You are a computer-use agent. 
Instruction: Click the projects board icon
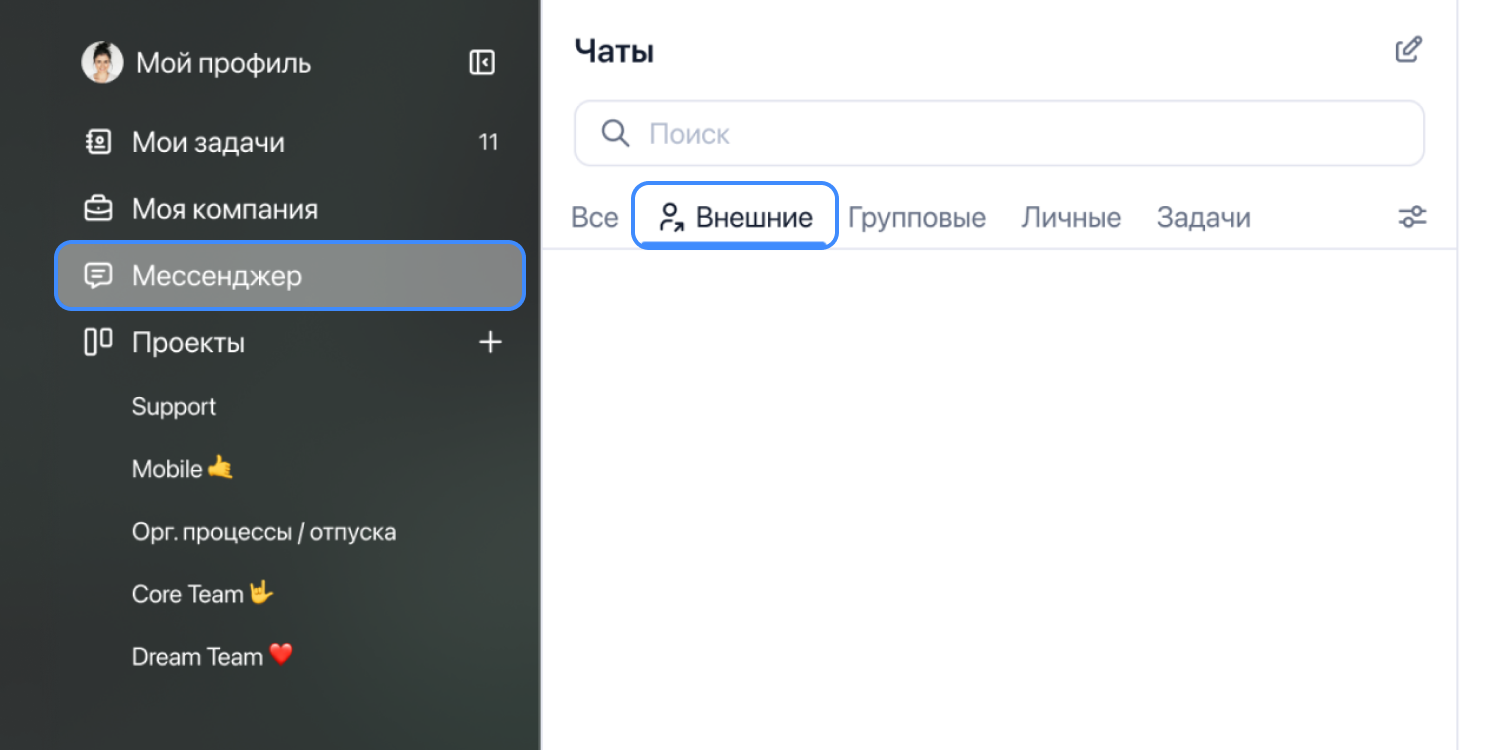pos(97,343)
